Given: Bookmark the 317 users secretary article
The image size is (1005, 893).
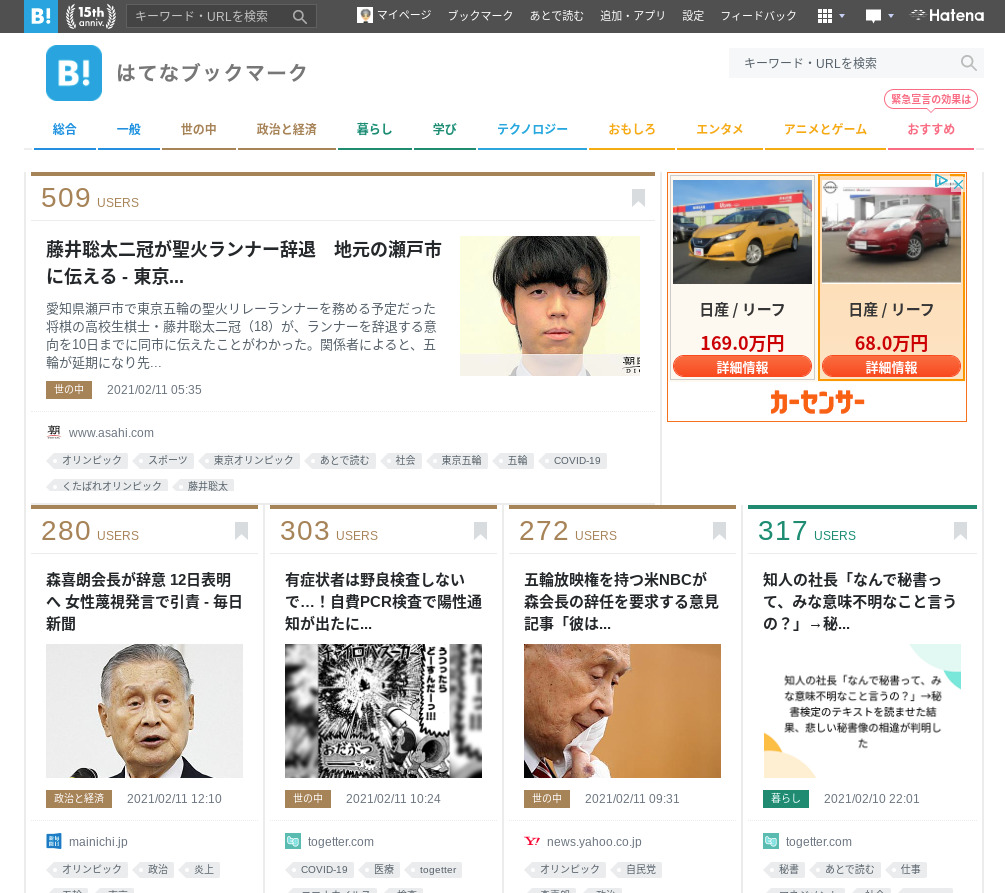Looking at the screenshot, I should point(960,531).
